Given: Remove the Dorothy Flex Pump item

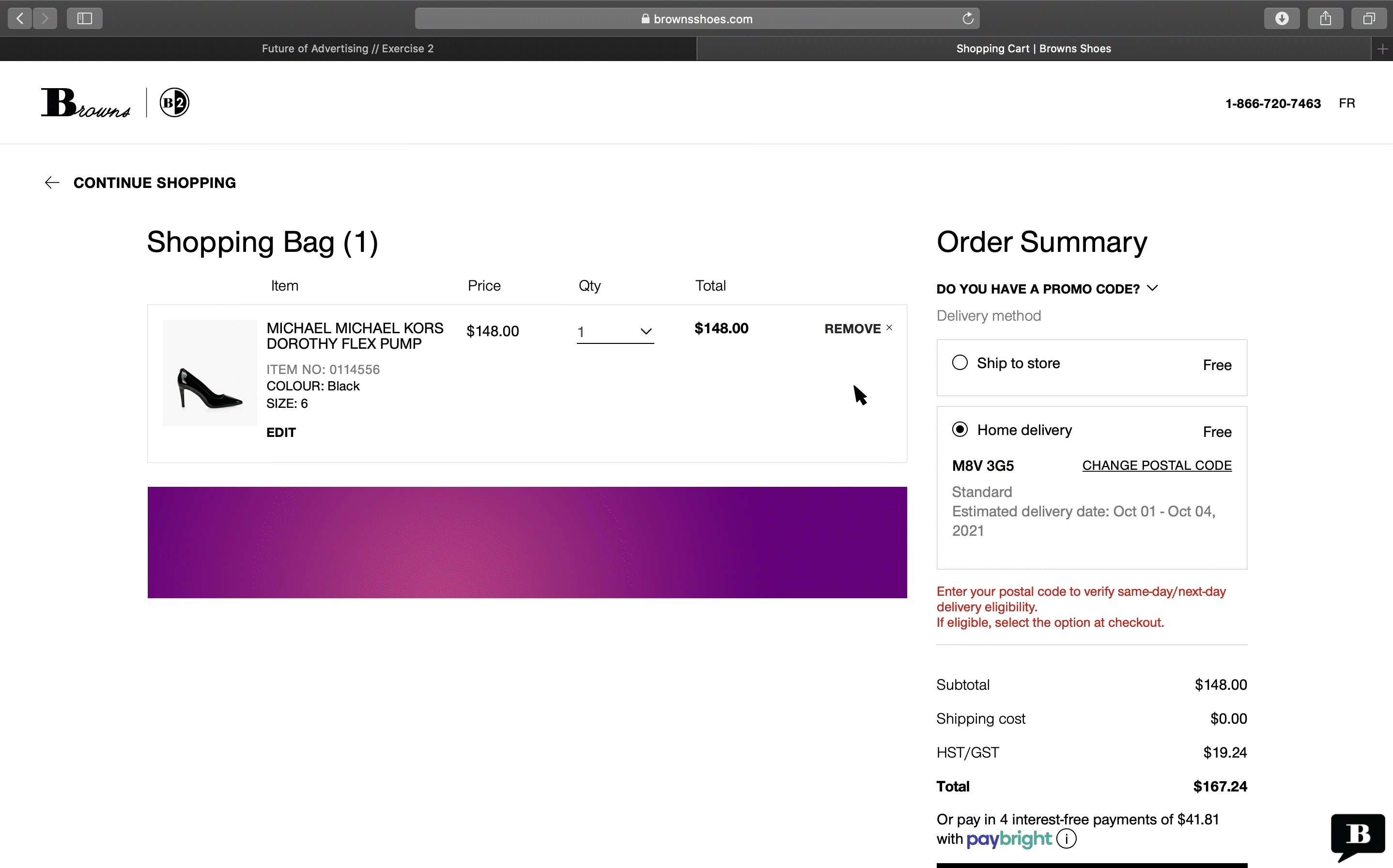Looking at the screenshot, I should coord(858,328).
